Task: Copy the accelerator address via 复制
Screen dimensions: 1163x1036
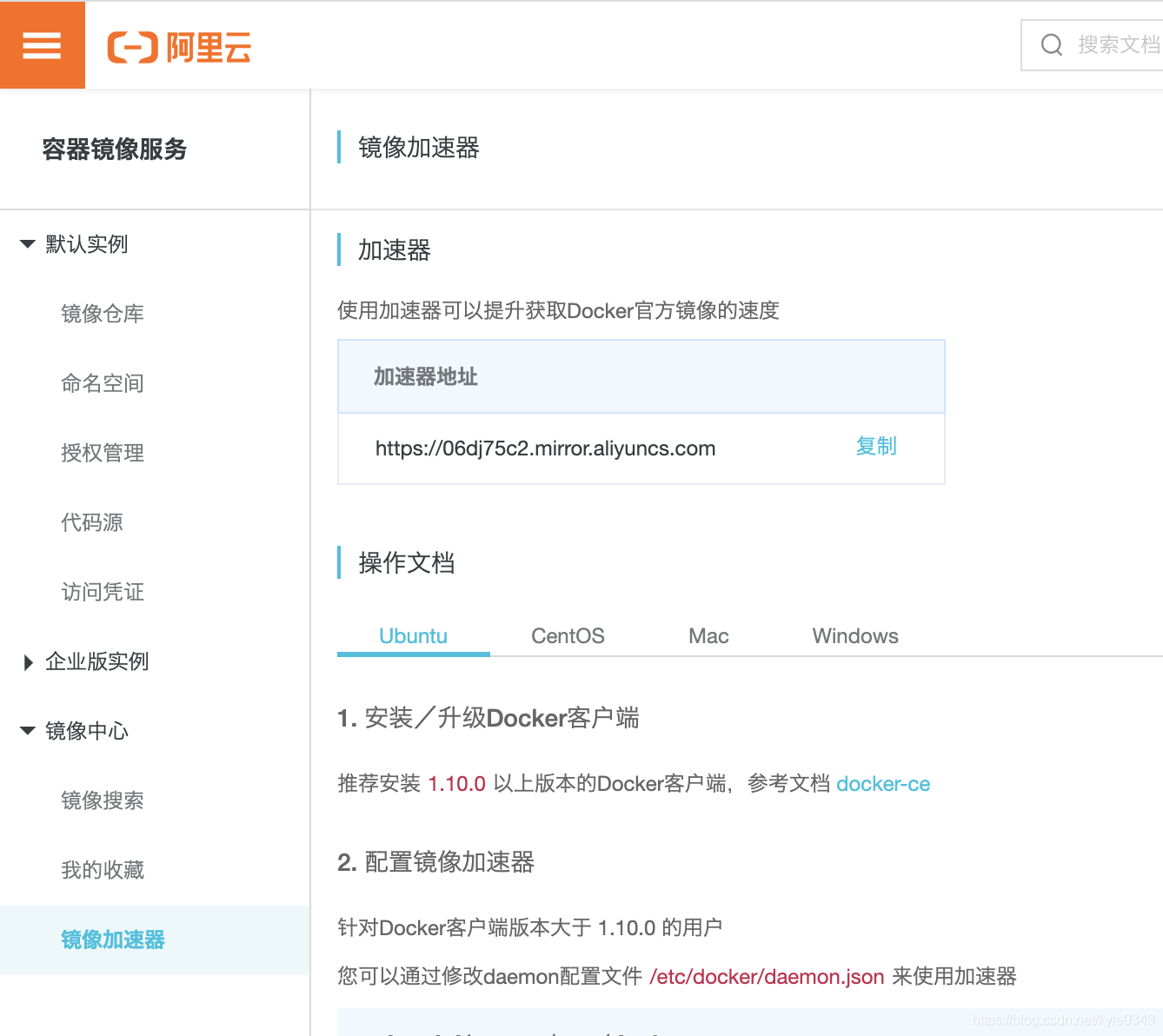Action: point(876,447)
